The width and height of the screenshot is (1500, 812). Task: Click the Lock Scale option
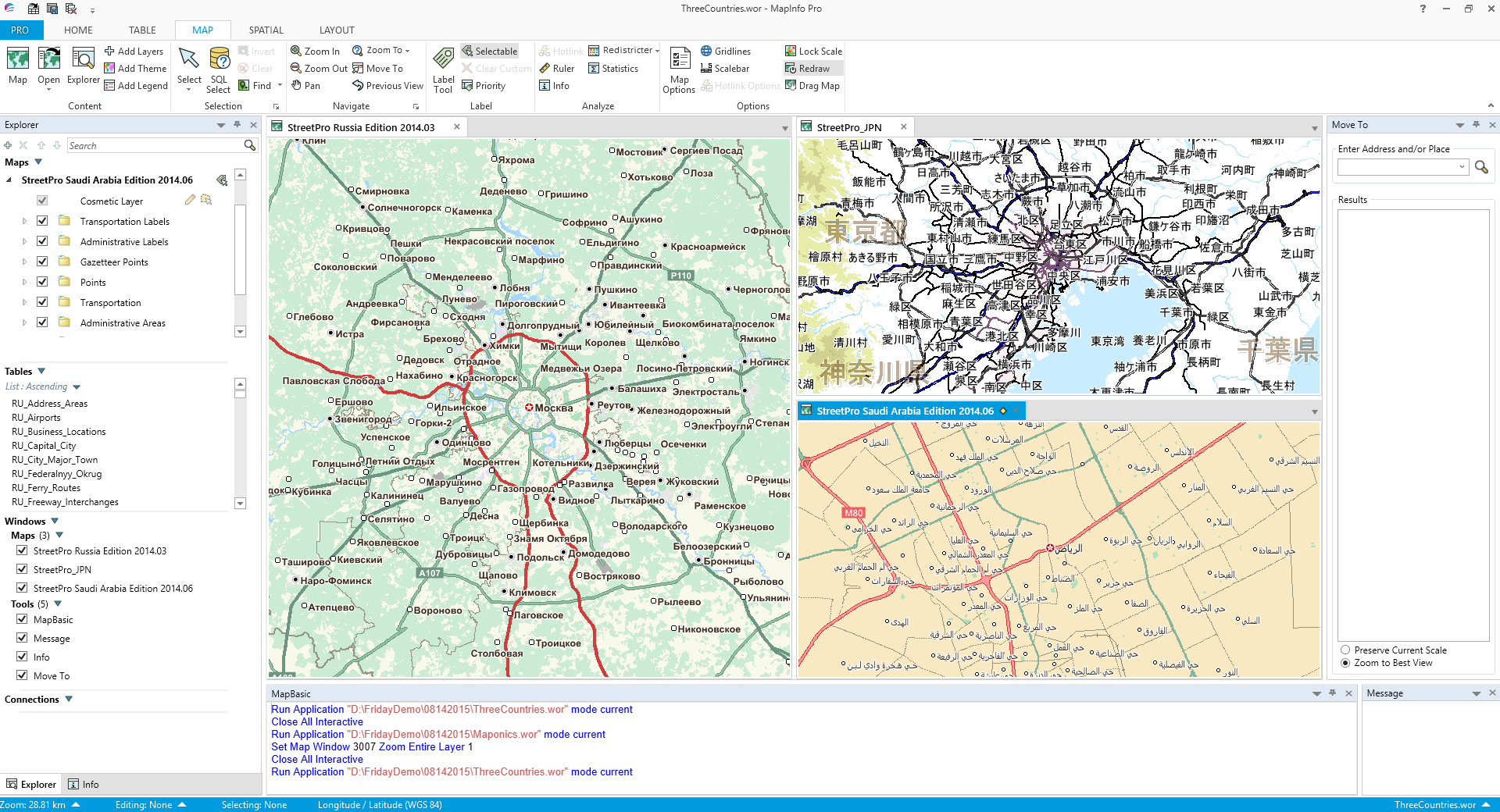coord(813,51)
